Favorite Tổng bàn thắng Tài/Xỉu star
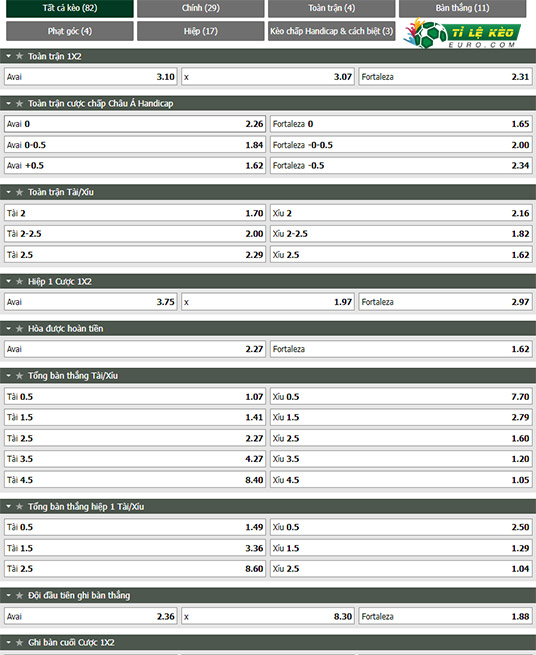Screen dimensions: 536x655 pos(19,376)
